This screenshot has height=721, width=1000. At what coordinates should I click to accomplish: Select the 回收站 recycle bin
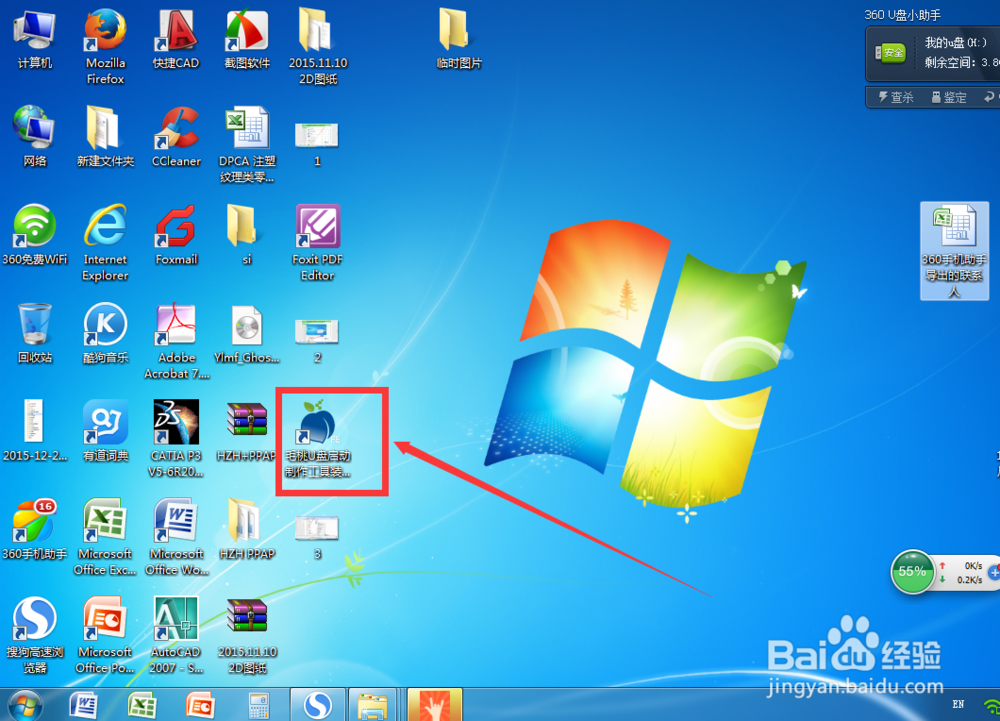[34, 333]
